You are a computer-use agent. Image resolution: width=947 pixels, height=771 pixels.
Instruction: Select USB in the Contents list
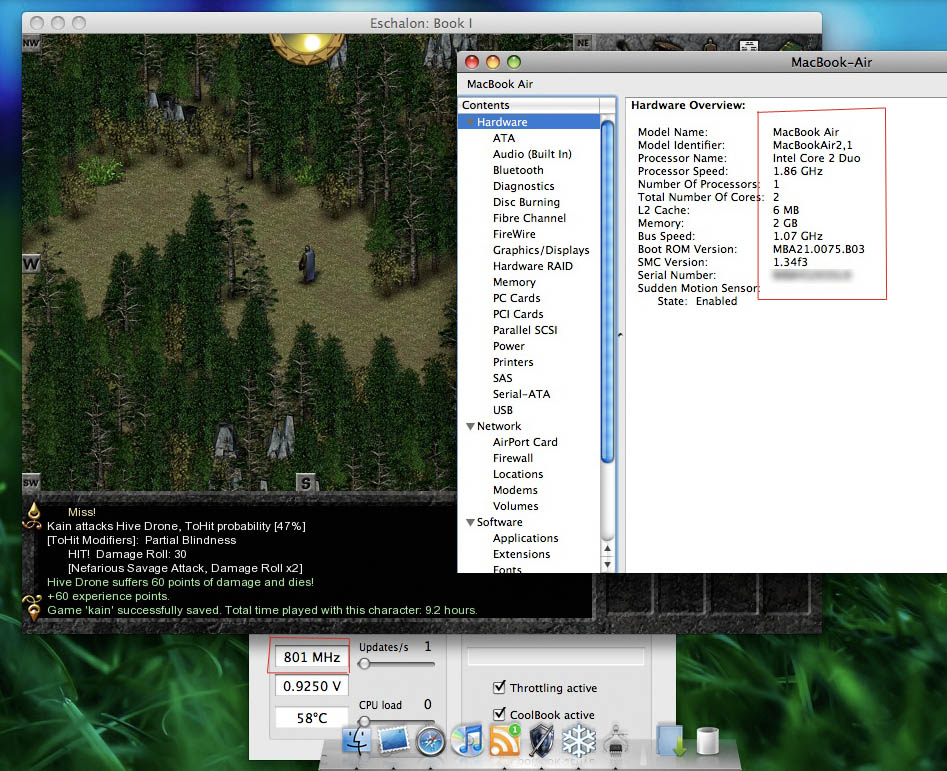pos(502,410)
